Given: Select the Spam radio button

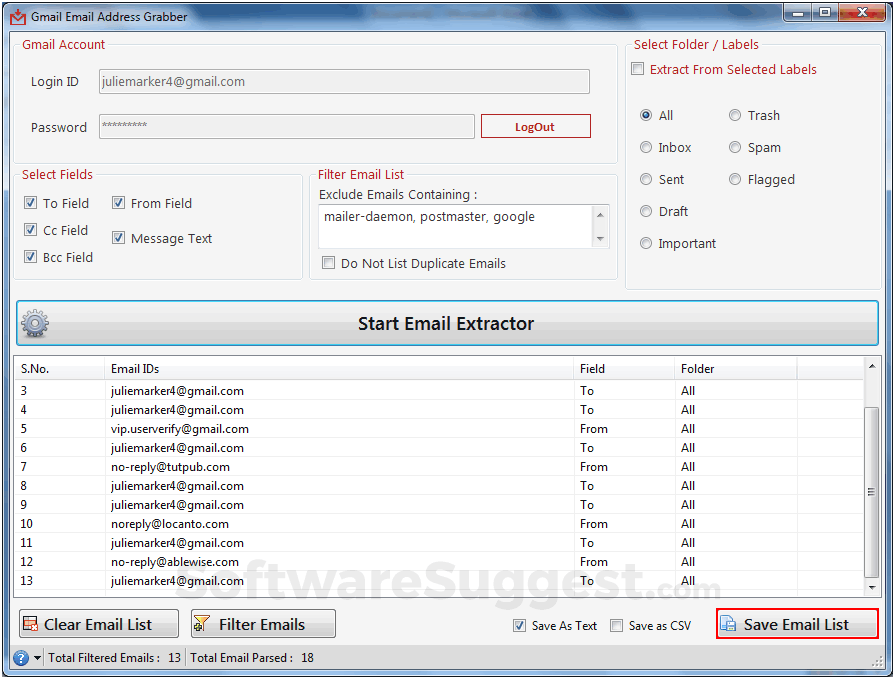Looking at the screenshot, I should coord(735,147).
